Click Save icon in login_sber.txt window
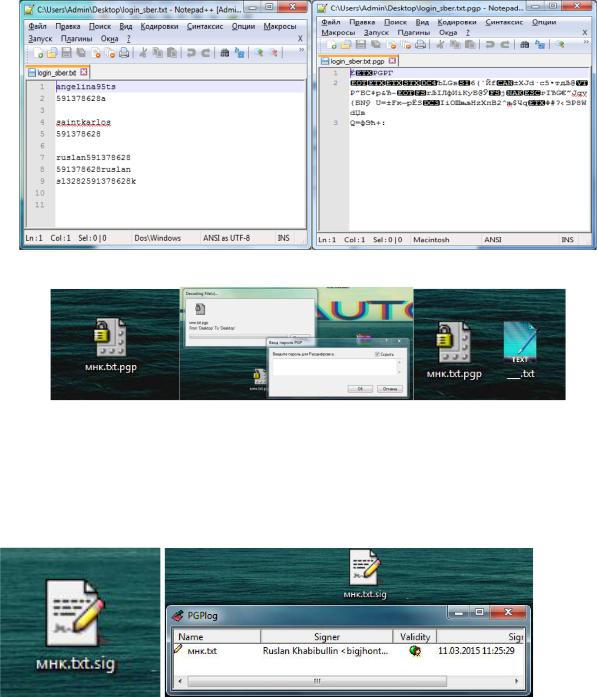 66,53
